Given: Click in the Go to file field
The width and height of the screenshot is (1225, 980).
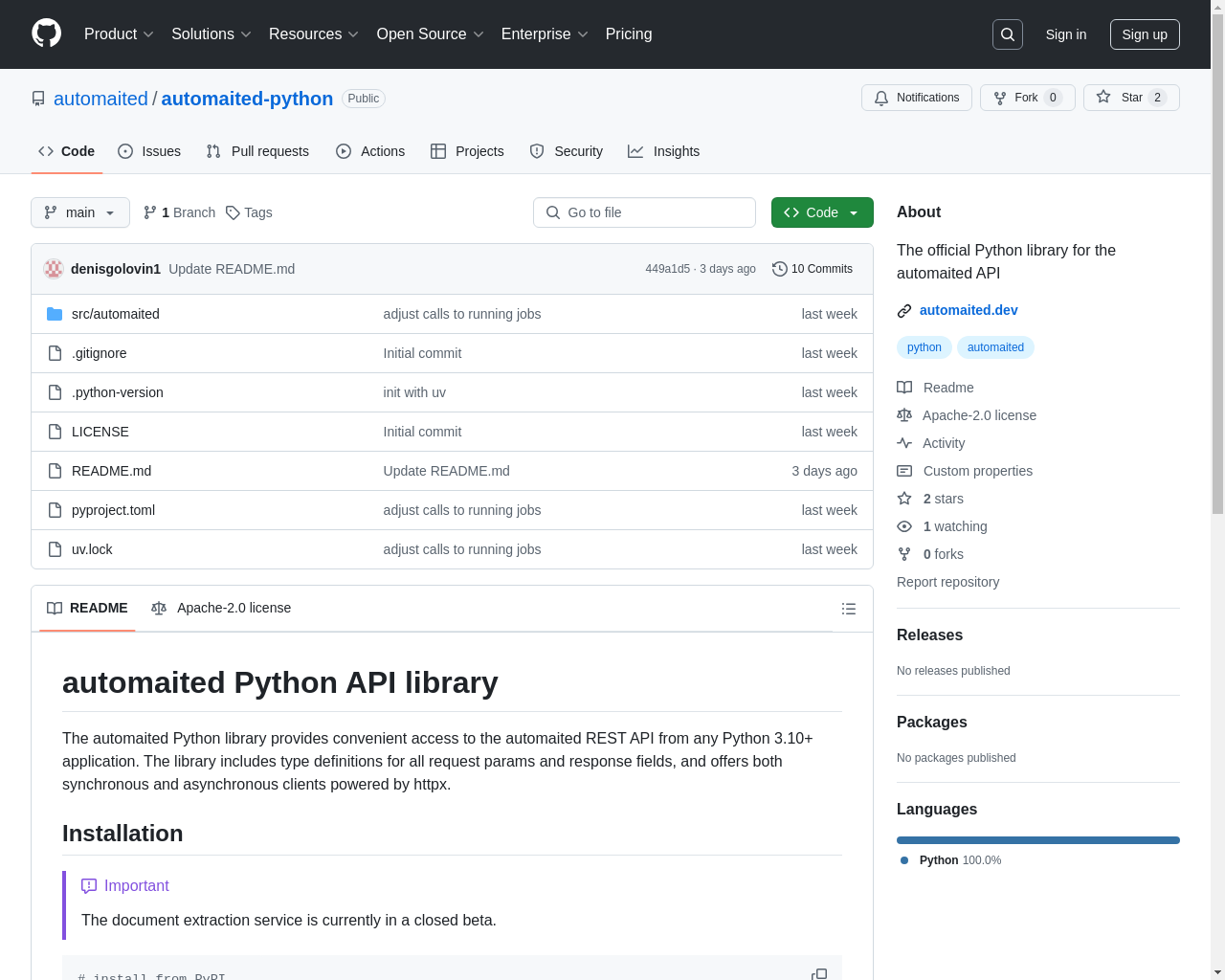Looking at the screenshot, I should (x=644, y=212).
